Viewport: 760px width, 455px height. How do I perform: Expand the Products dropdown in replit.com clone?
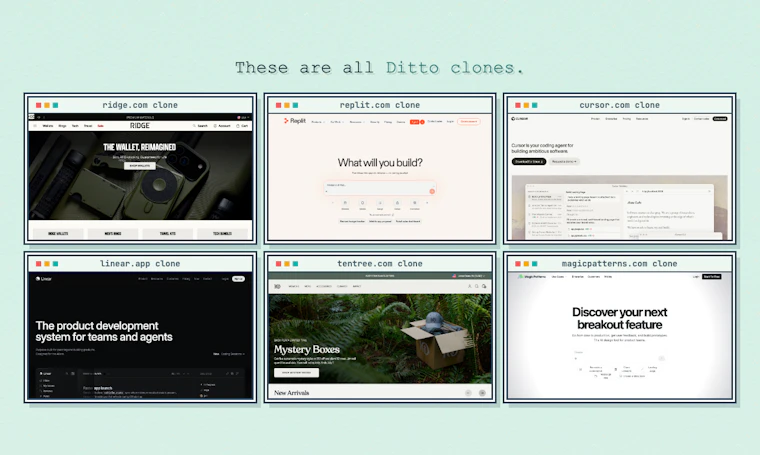point(317,122)
